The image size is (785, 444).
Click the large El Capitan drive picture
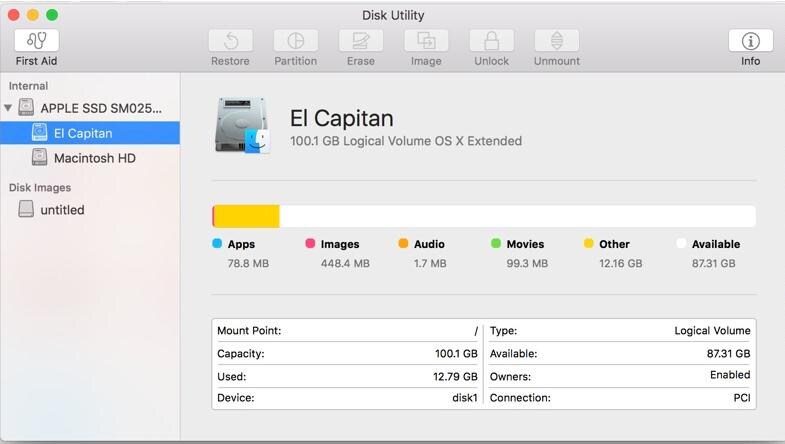(x=243, y=126)
